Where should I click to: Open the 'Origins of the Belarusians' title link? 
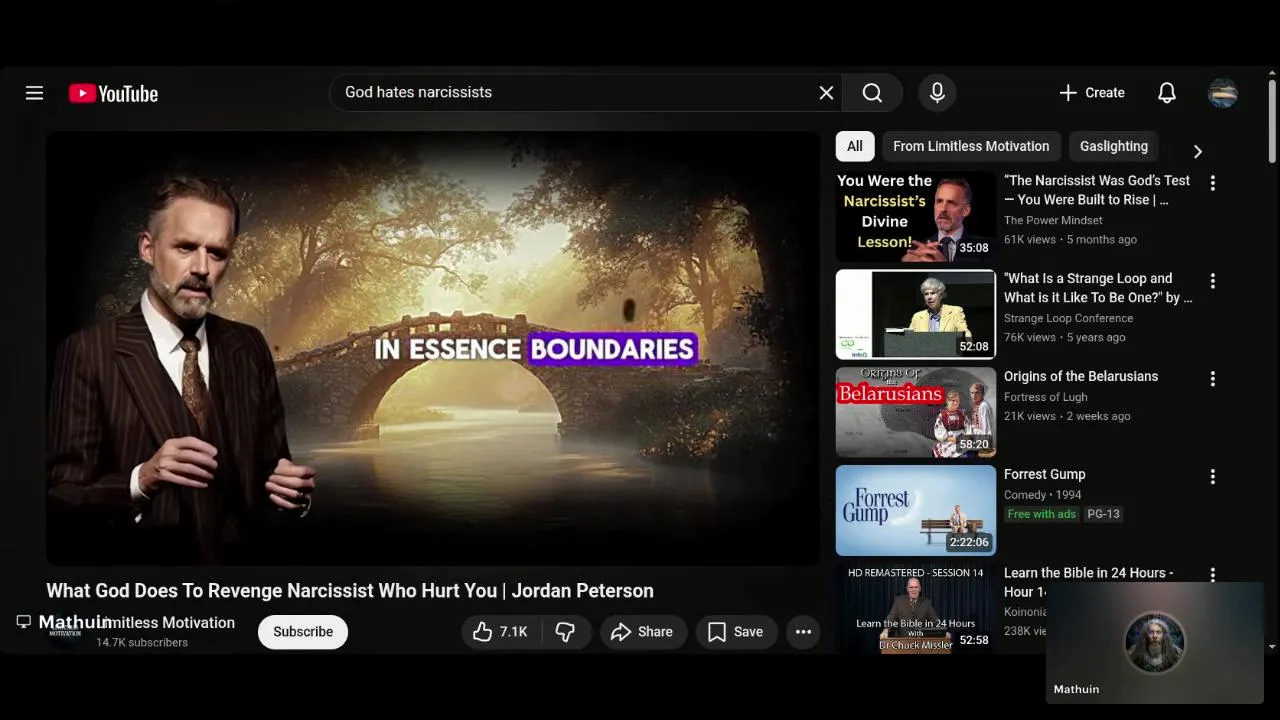(x=1081, y=376)
